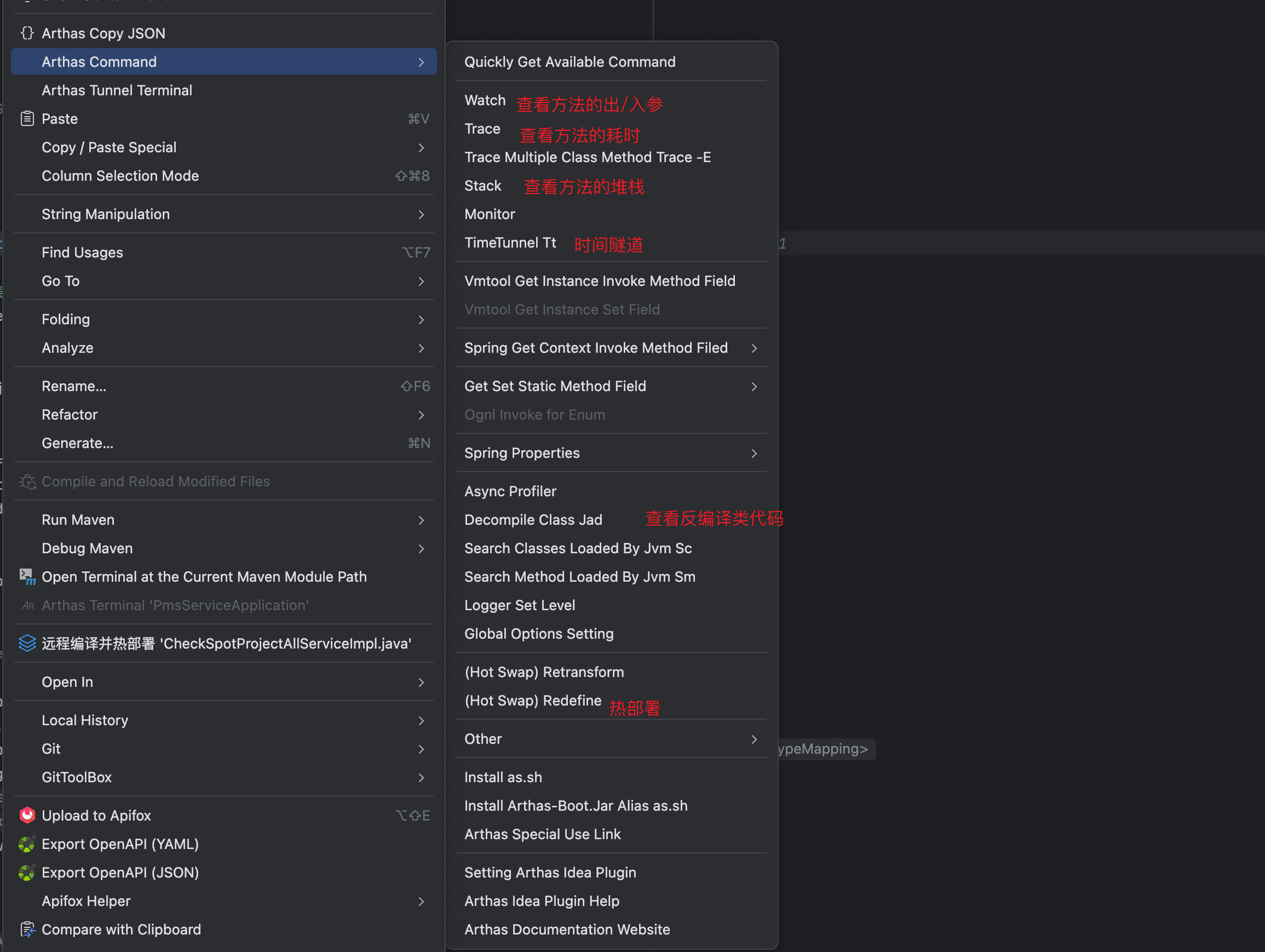Image resolution: width=1265 pixels, height=952 pixels.
Task: Click the Export OpenAPI (JSON) icon
Action: (x=27, y=872)
